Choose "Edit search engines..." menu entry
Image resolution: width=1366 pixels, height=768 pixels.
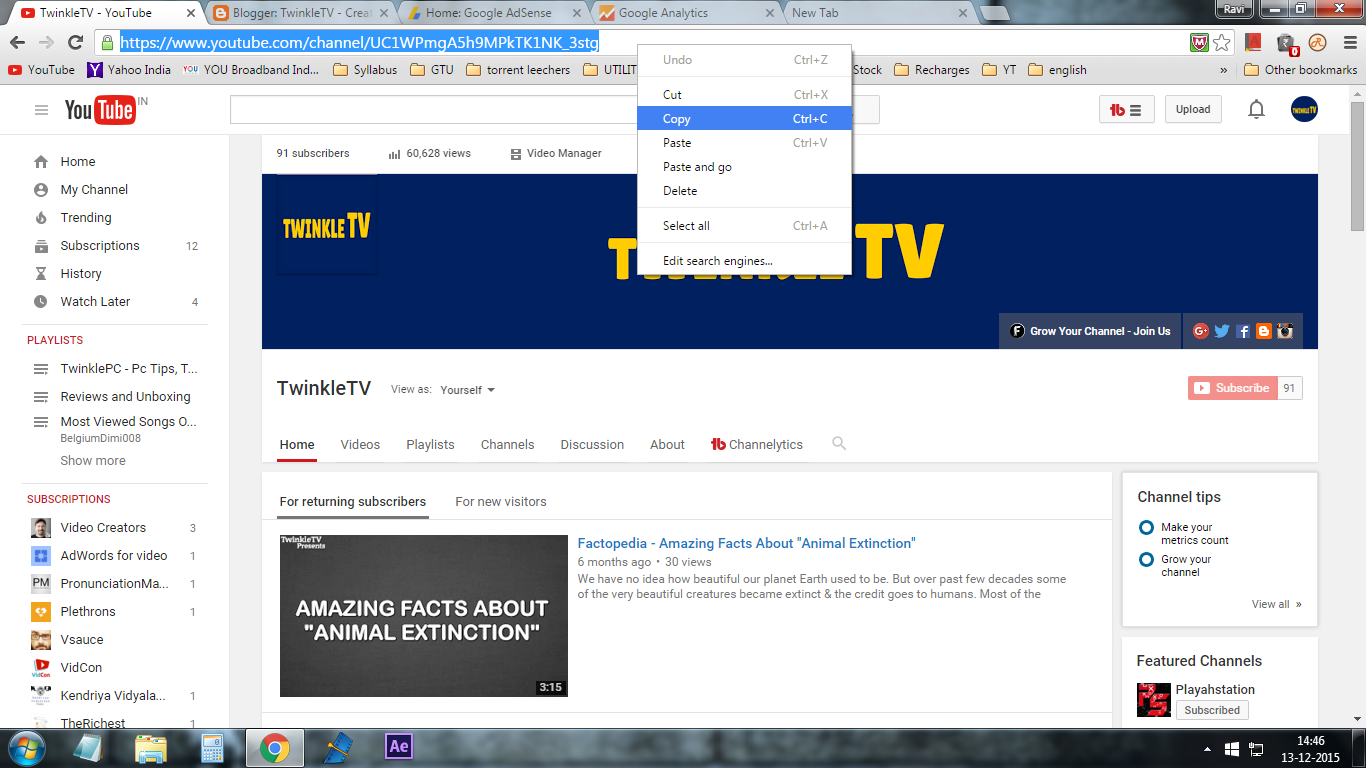click(x=744, y=261)
